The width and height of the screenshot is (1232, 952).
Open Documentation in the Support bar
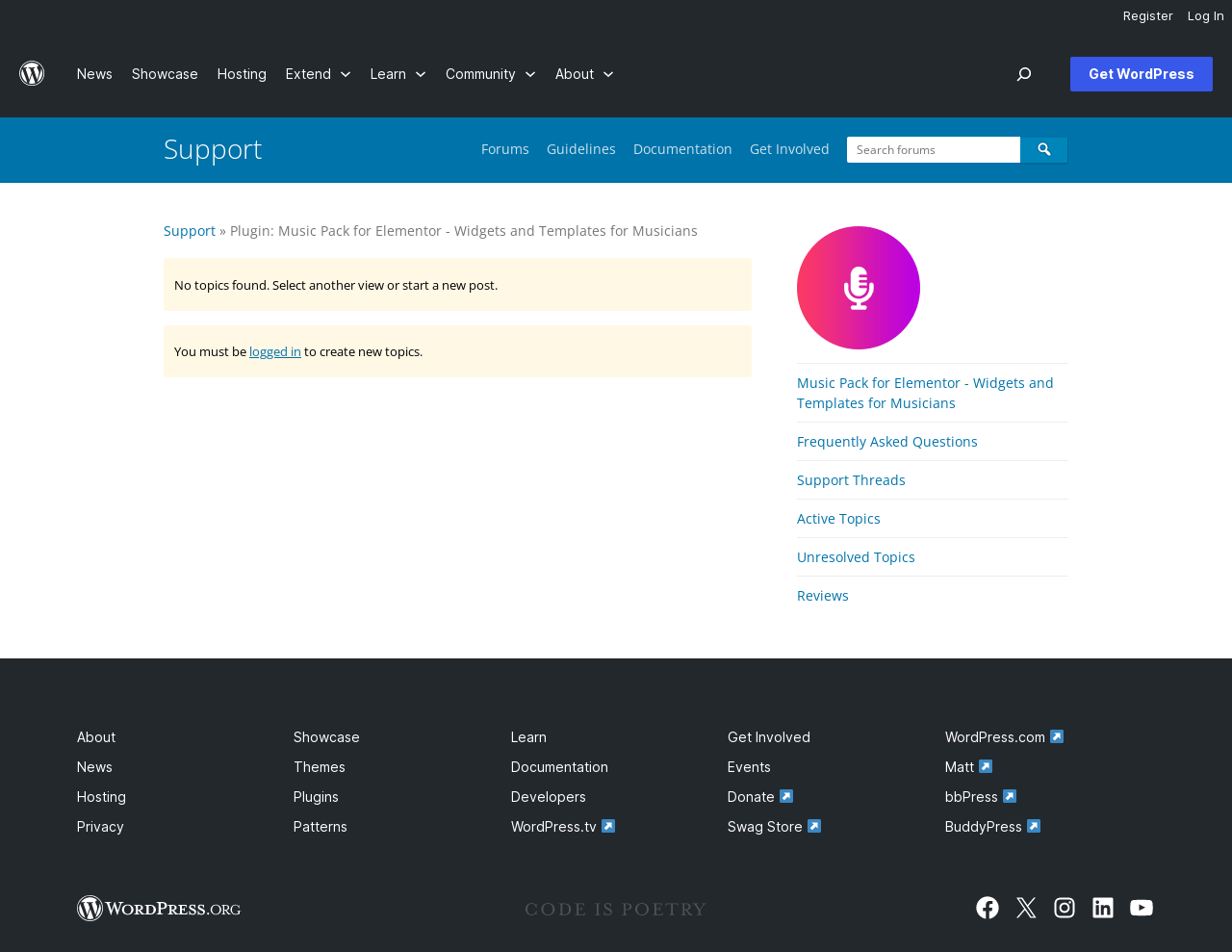[x=682, y=149]
